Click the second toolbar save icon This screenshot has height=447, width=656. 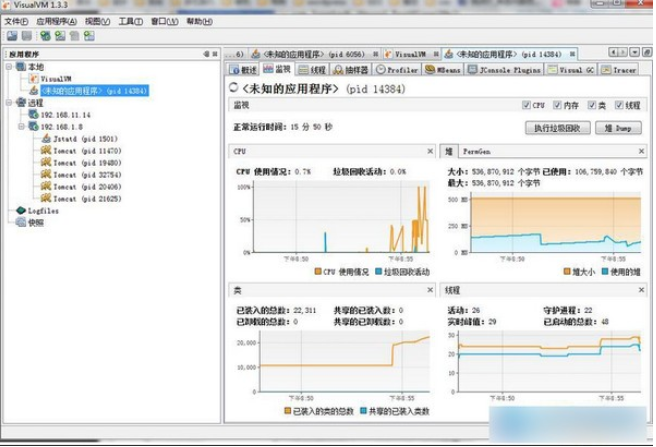click(x=27, y=36)
